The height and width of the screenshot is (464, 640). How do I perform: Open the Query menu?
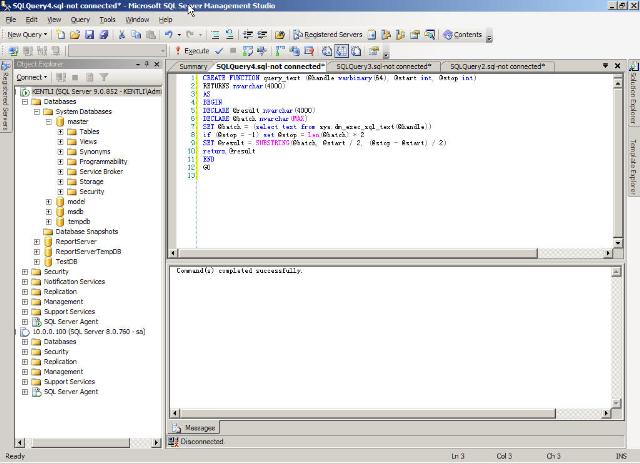point(80,19)
